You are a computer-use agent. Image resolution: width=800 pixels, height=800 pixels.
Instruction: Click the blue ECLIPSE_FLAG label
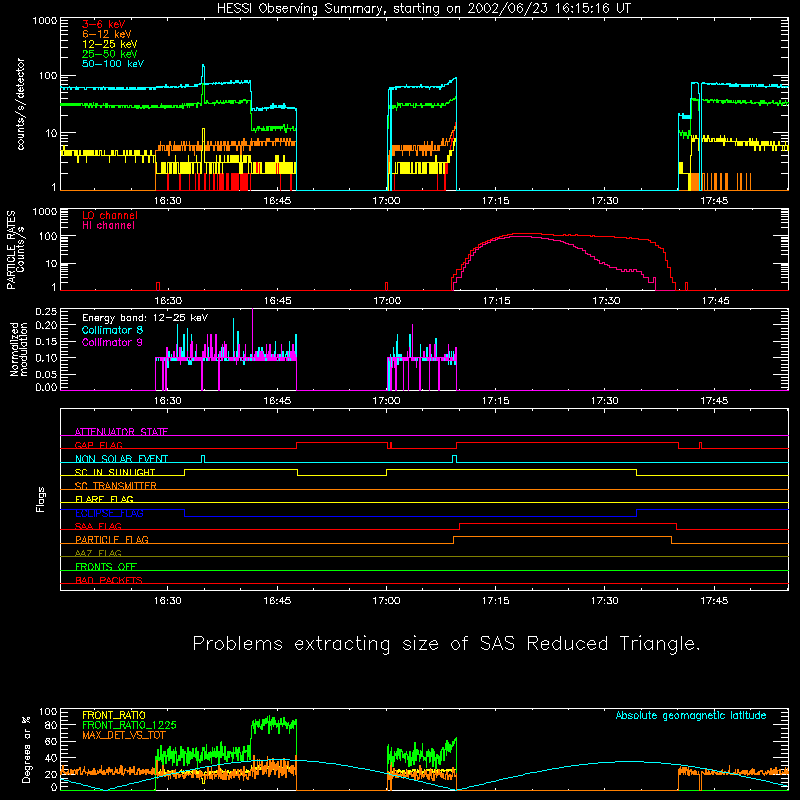click(x=109, y=513)
